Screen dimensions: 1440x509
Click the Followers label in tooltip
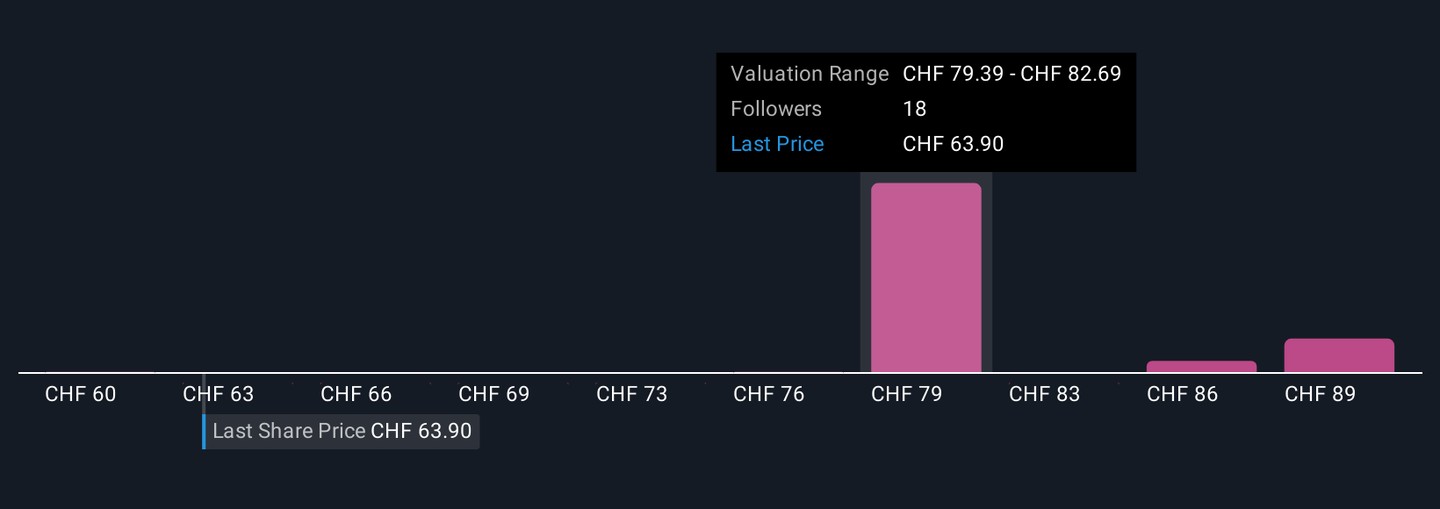776,109
